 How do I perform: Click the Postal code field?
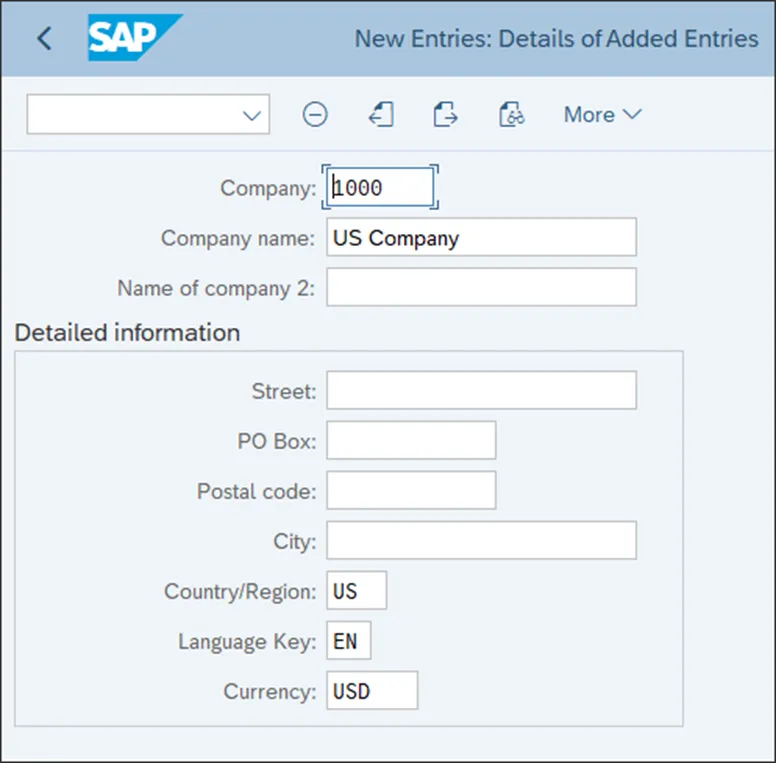pyautogui.click(x=411, y=491)
